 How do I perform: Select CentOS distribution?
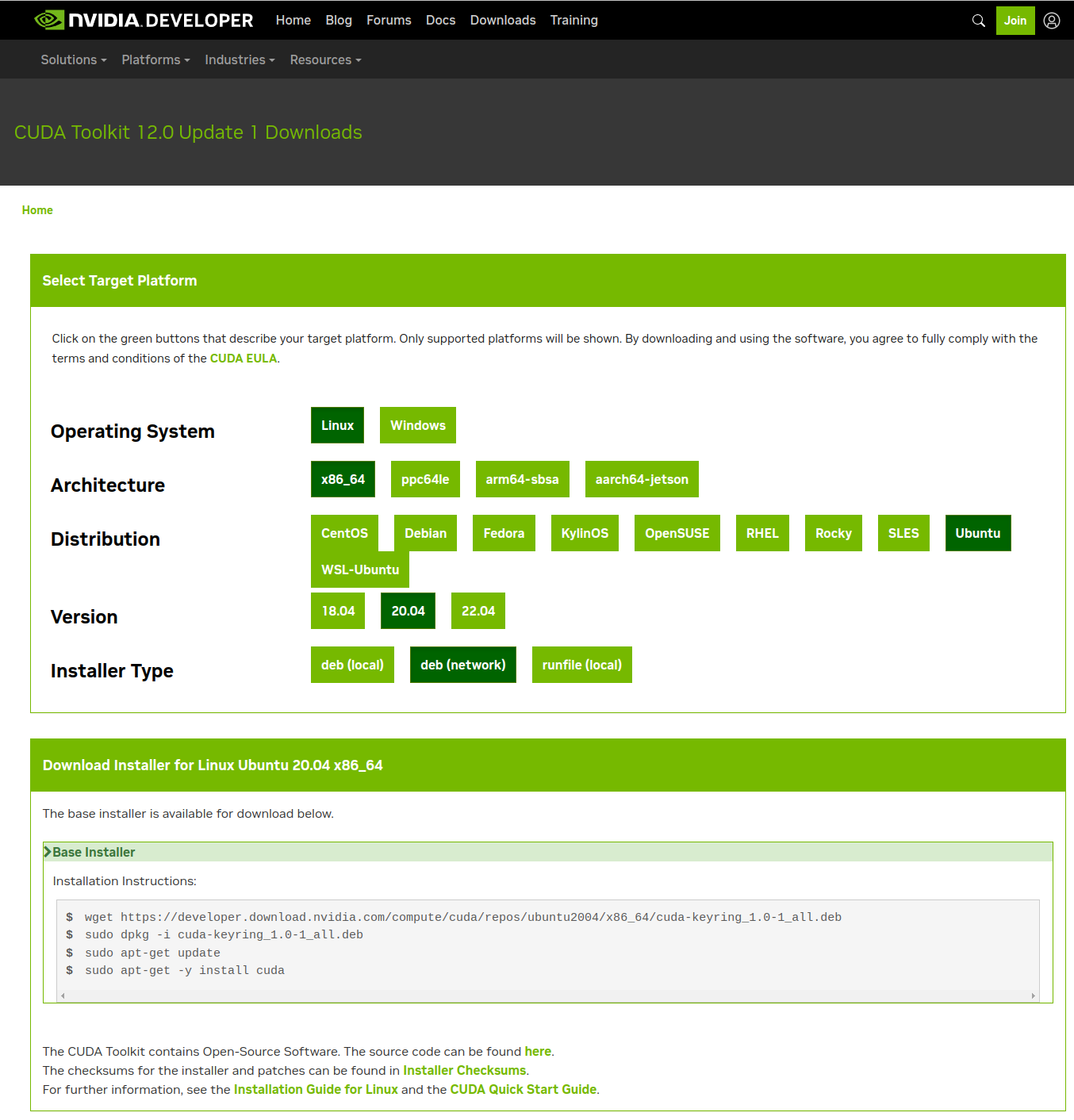(x=344, y=533)
